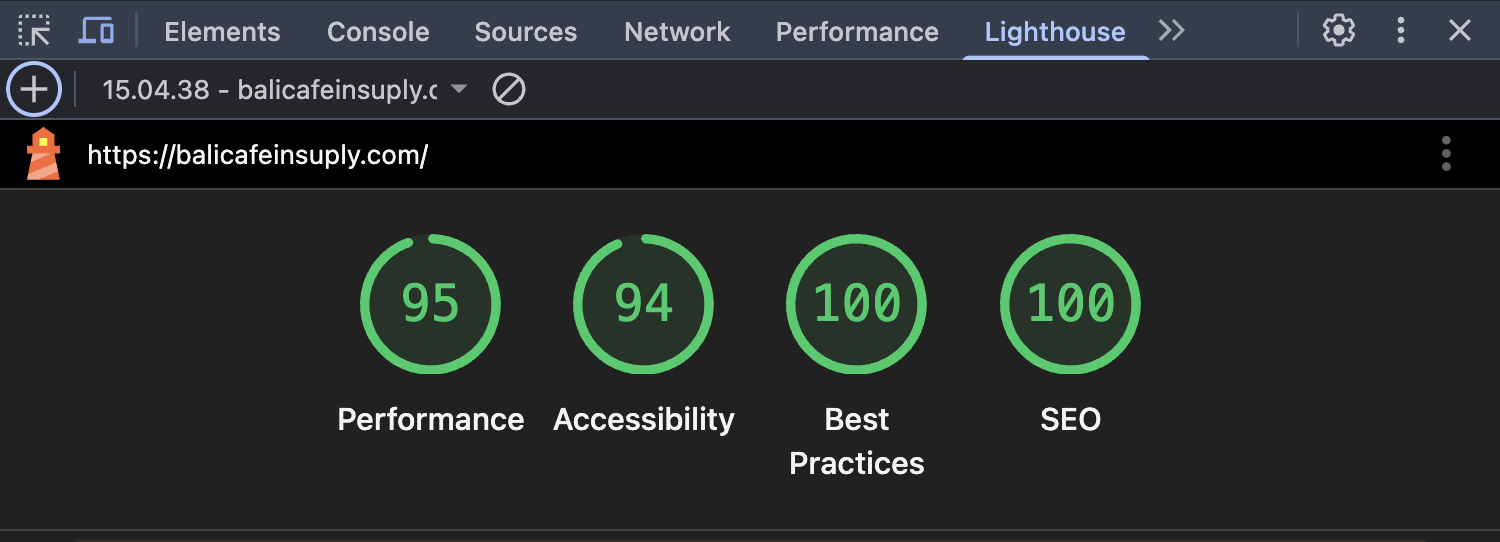Image resolution: width=1500 pixels, height=542 pixels.
Task: Open the Sources tab
Action: (x=525, y=32)
